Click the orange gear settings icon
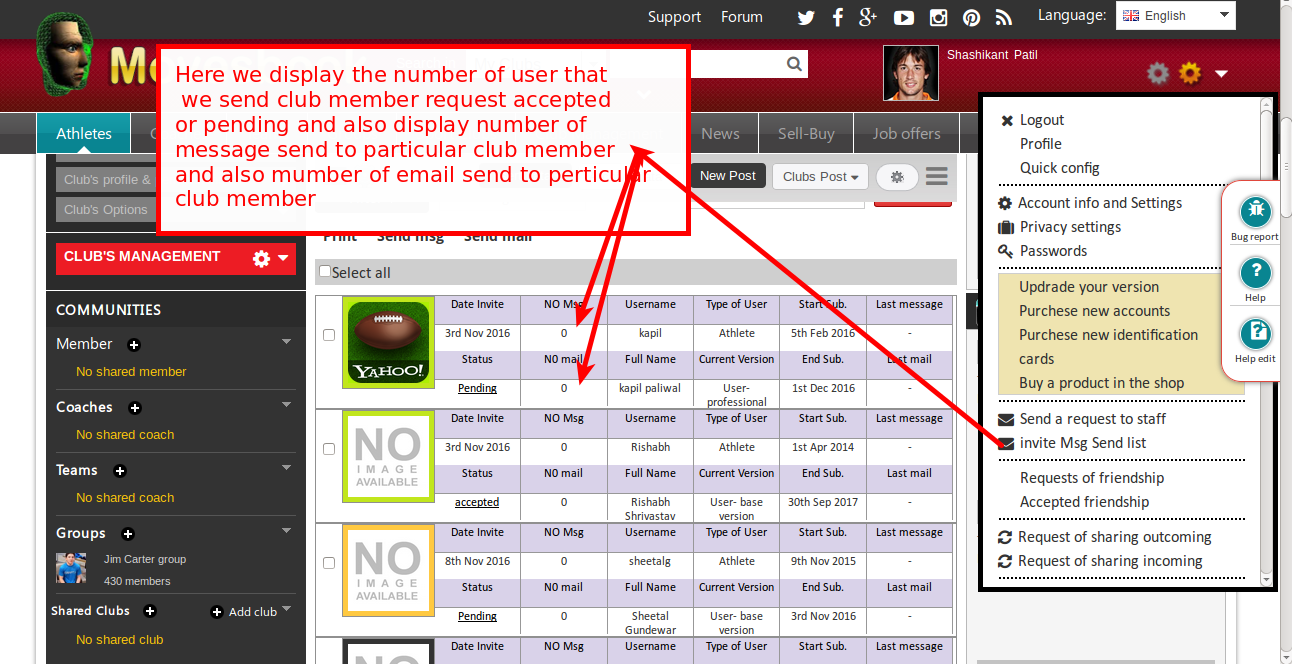The image size is (1292, 664). (x=1190, y=73)
